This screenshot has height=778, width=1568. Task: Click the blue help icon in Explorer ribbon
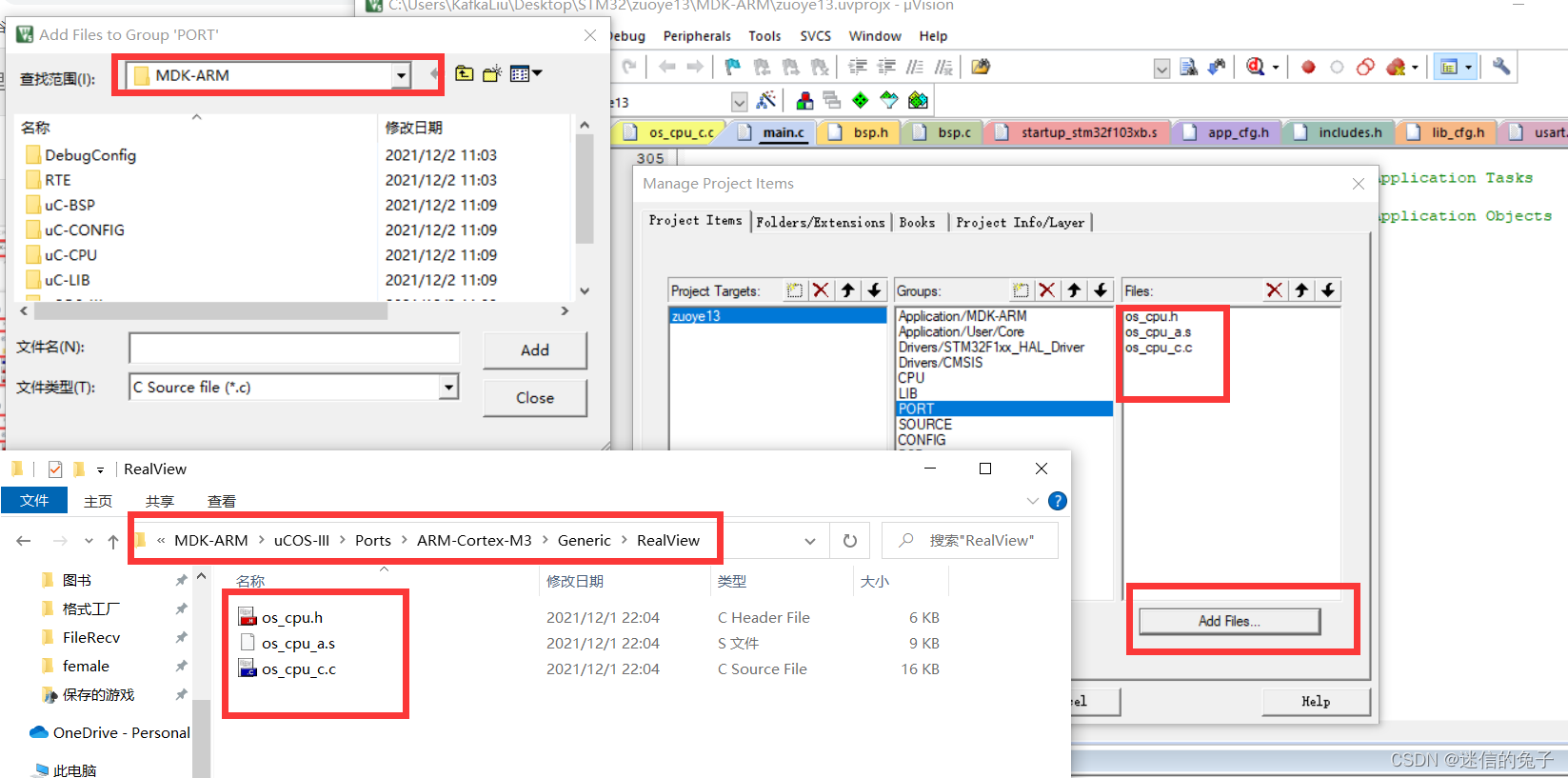pos(1058,501)
